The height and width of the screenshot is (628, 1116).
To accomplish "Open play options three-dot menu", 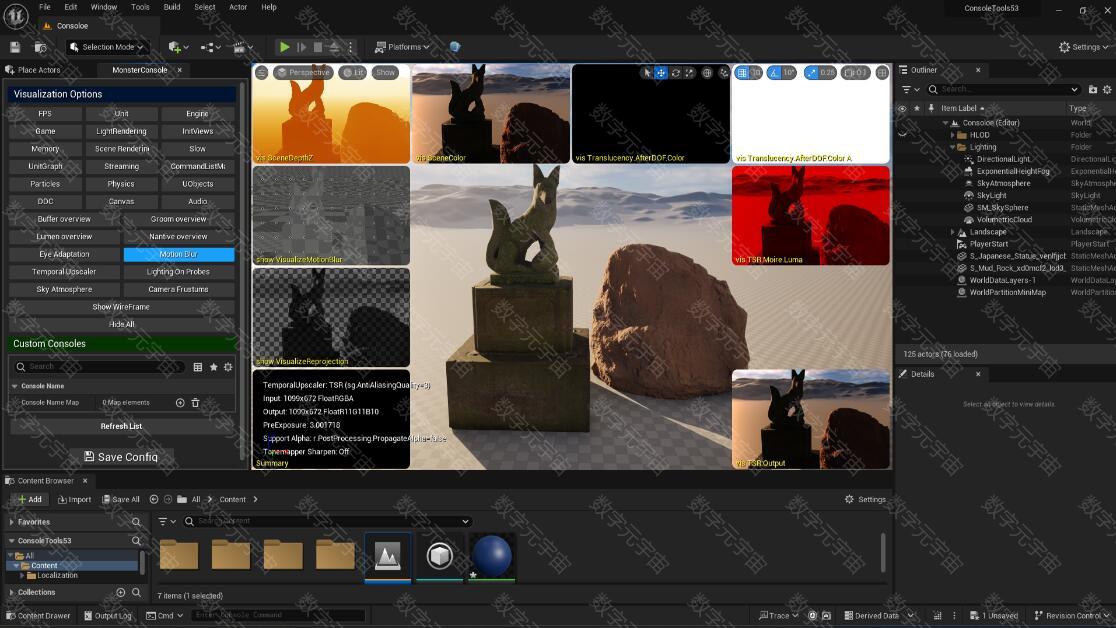I will coord(350,47).
